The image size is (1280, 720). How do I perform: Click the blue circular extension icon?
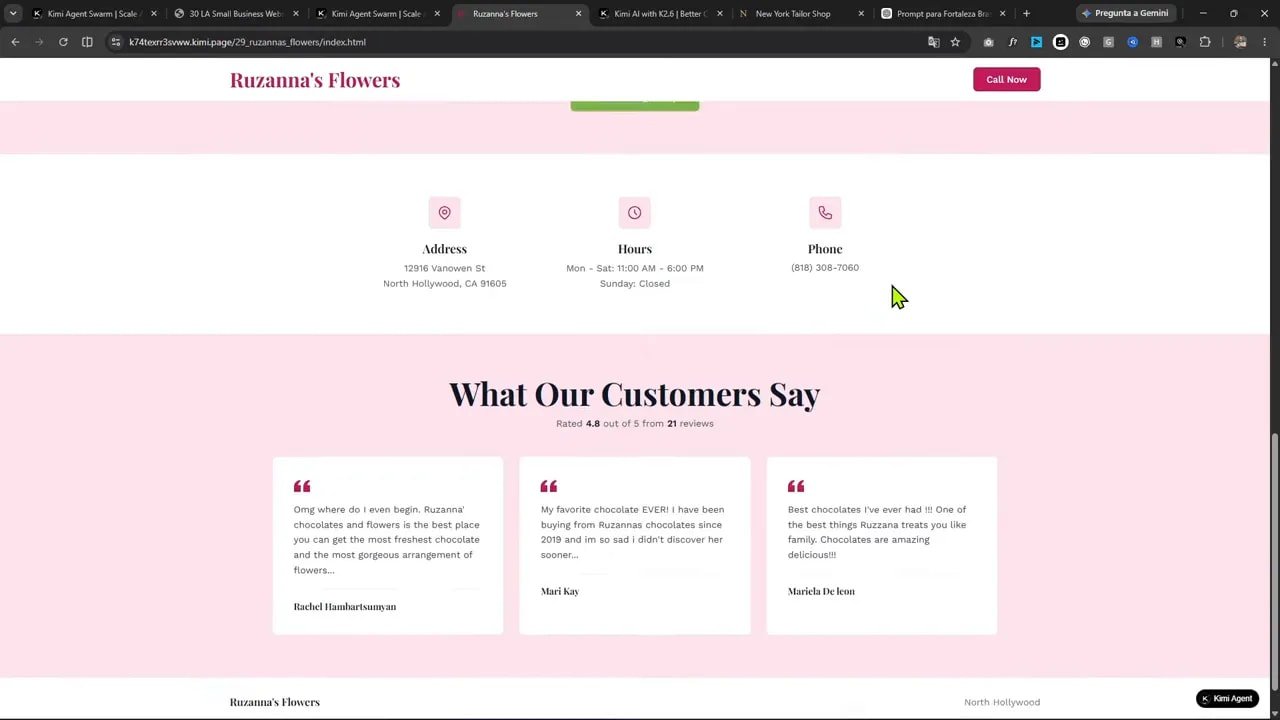click(1133, 42)
